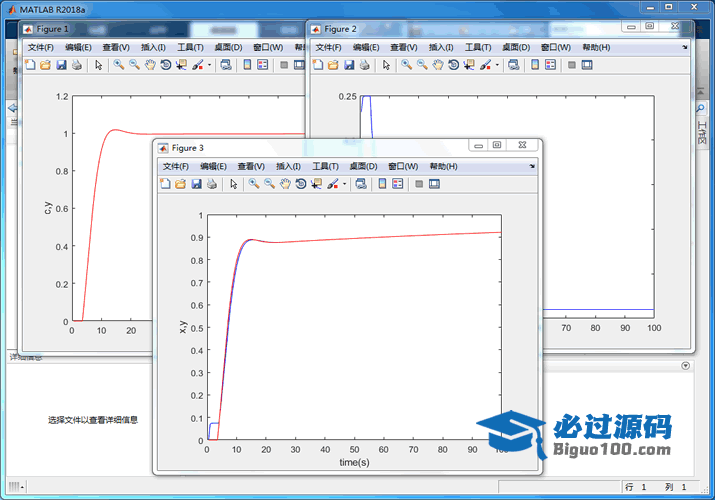
Task: Open 帮助(H) menu in Figure 2
Action: [x=596, y=47]
